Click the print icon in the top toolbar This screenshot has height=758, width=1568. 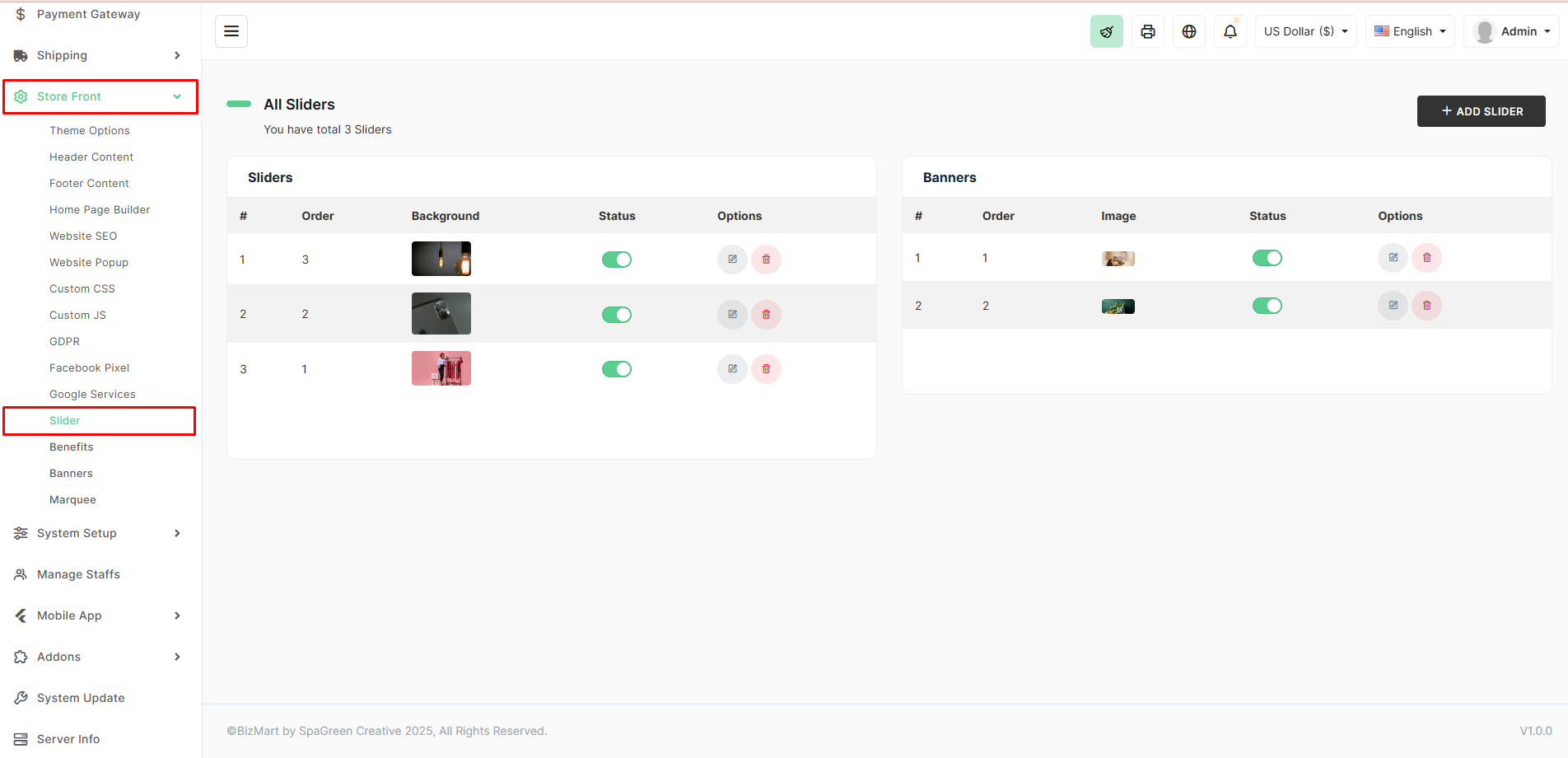click(x=1147, y=30)
